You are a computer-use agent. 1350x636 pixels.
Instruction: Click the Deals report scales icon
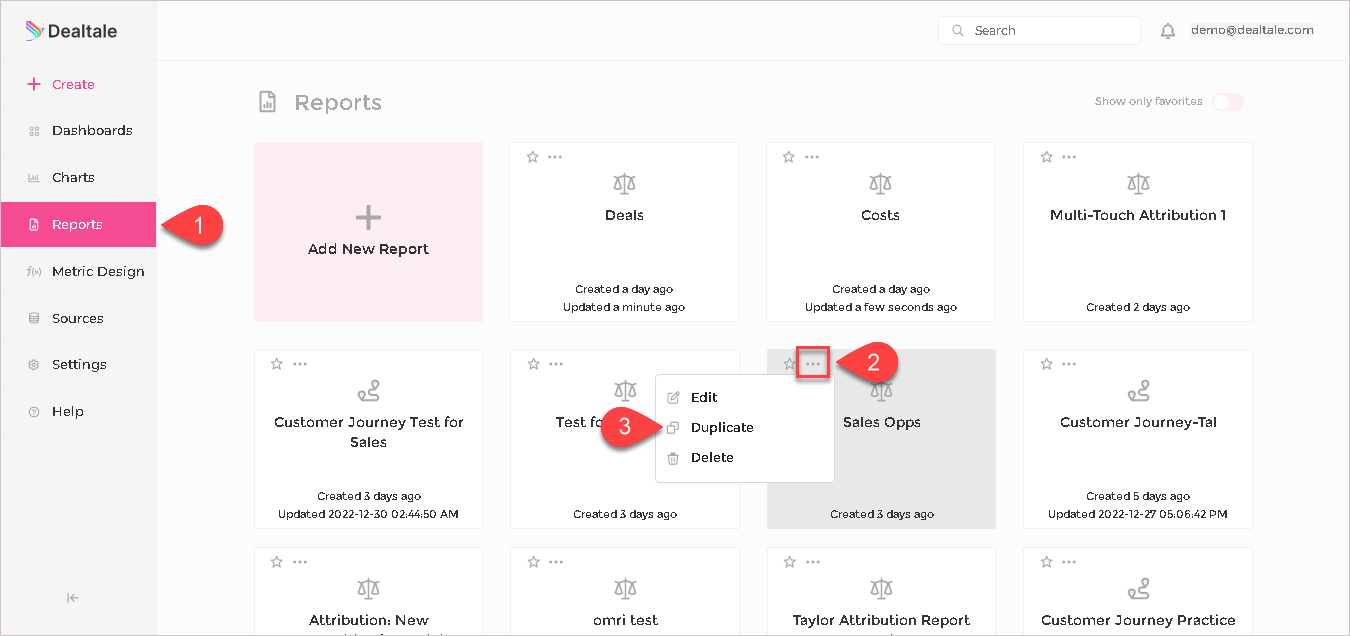coord(624,183)
